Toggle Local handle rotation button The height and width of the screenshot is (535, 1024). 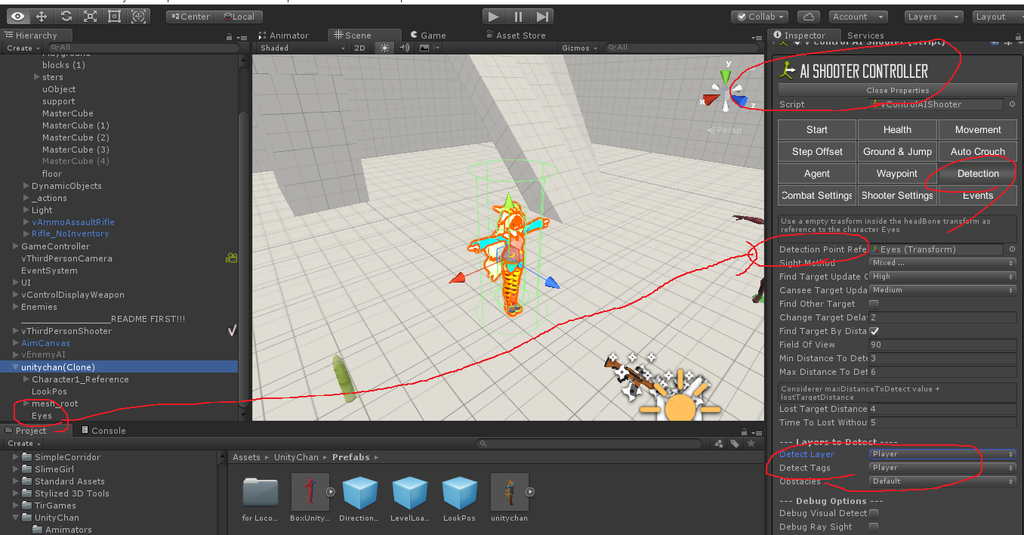point(239,16)
